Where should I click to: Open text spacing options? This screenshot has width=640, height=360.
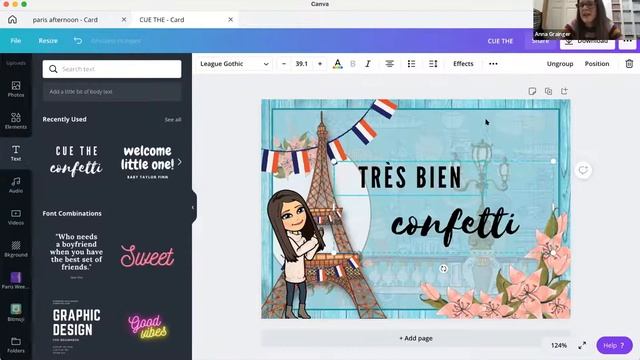433,64
